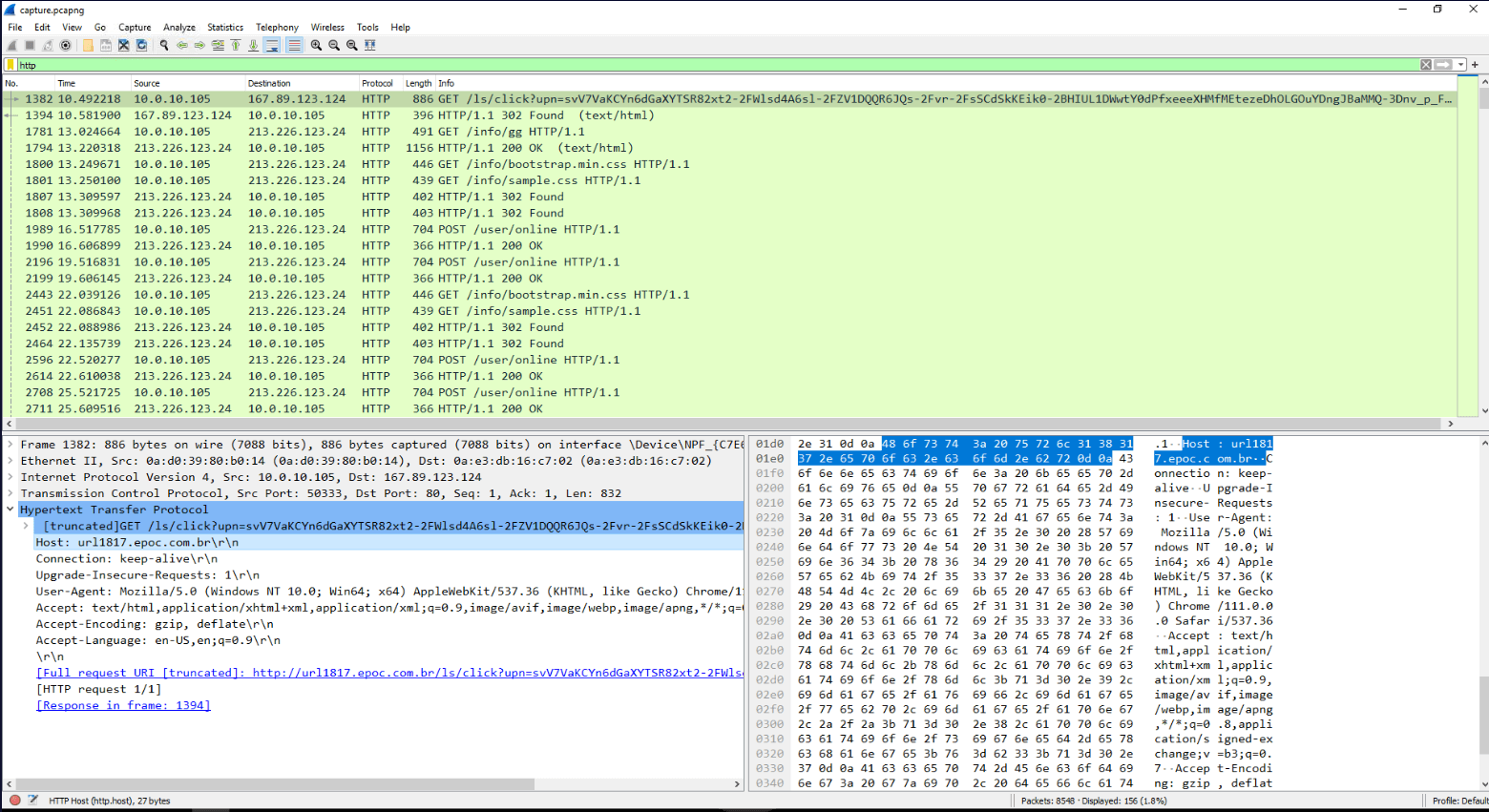Expand Transmission Control Protocol node
This screenshot has width=1489, height=812.
point(11,493)
